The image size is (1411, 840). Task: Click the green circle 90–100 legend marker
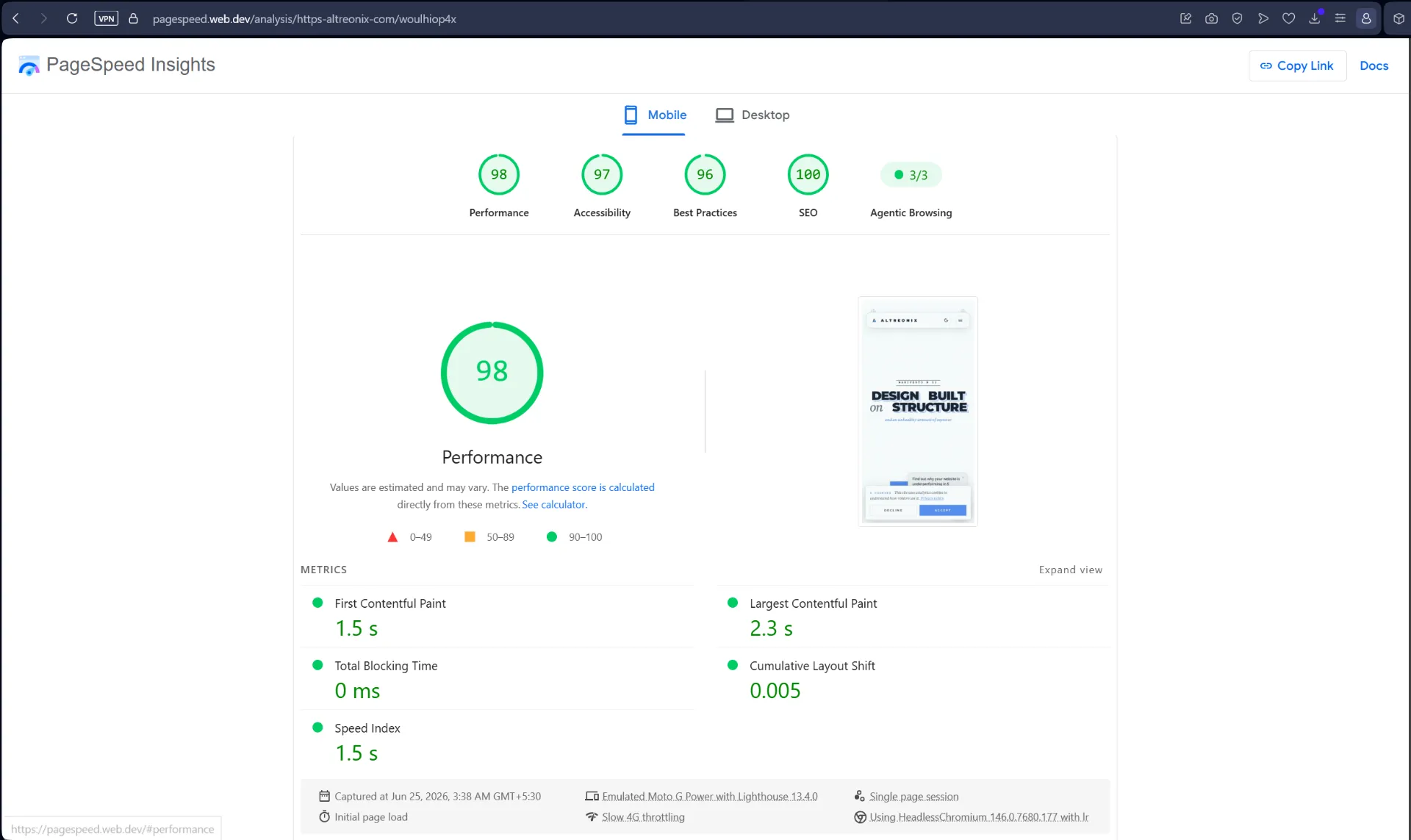pyautogui.click(x=552, y=537)
